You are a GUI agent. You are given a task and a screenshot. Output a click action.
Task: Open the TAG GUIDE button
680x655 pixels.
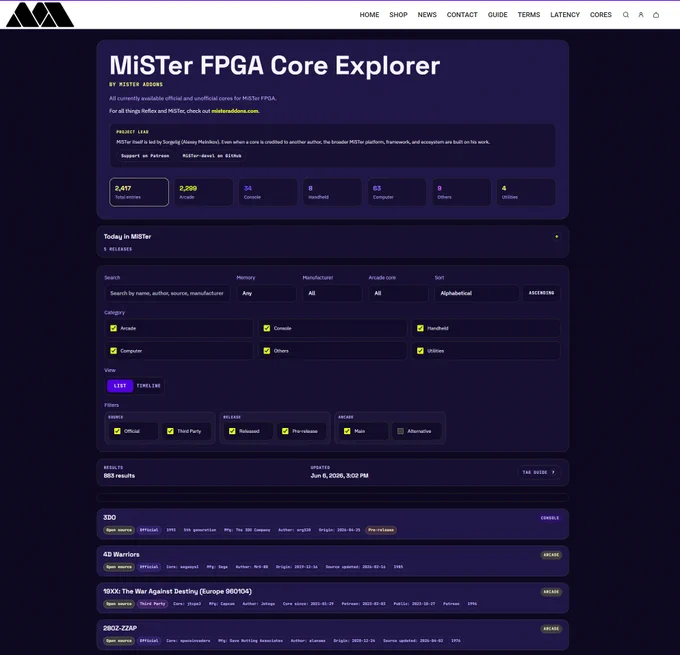(539, 472)
